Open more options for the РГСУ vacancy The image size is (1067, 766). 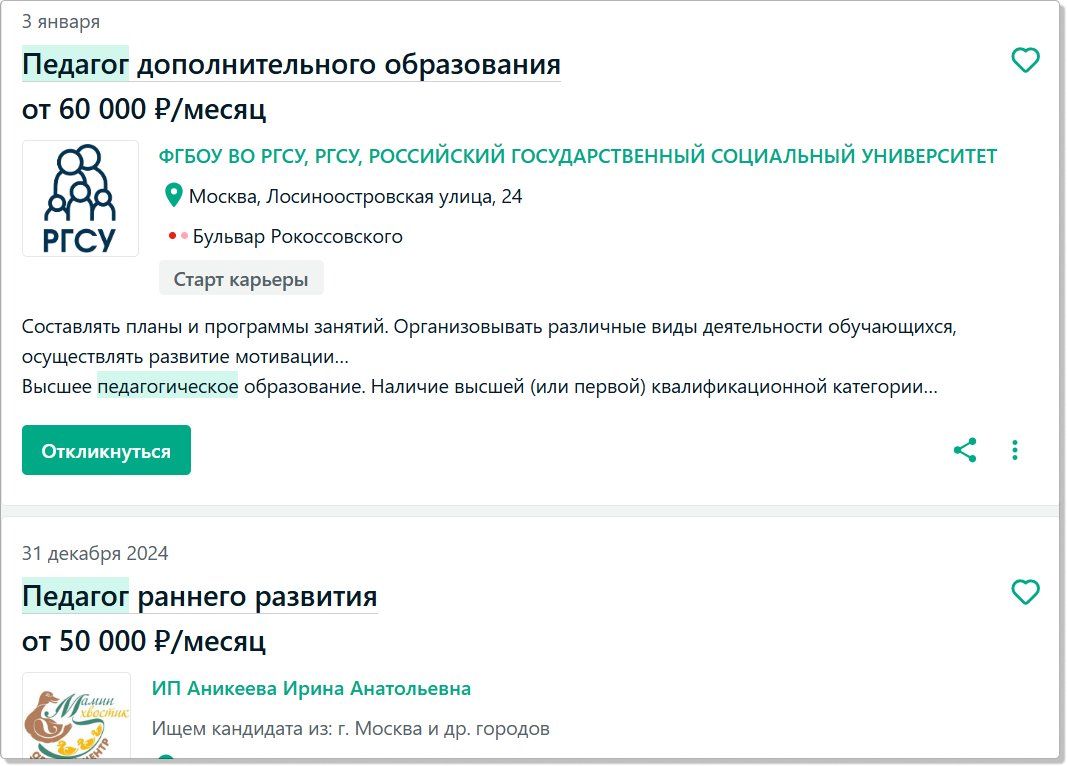(x=1015, y=450)
